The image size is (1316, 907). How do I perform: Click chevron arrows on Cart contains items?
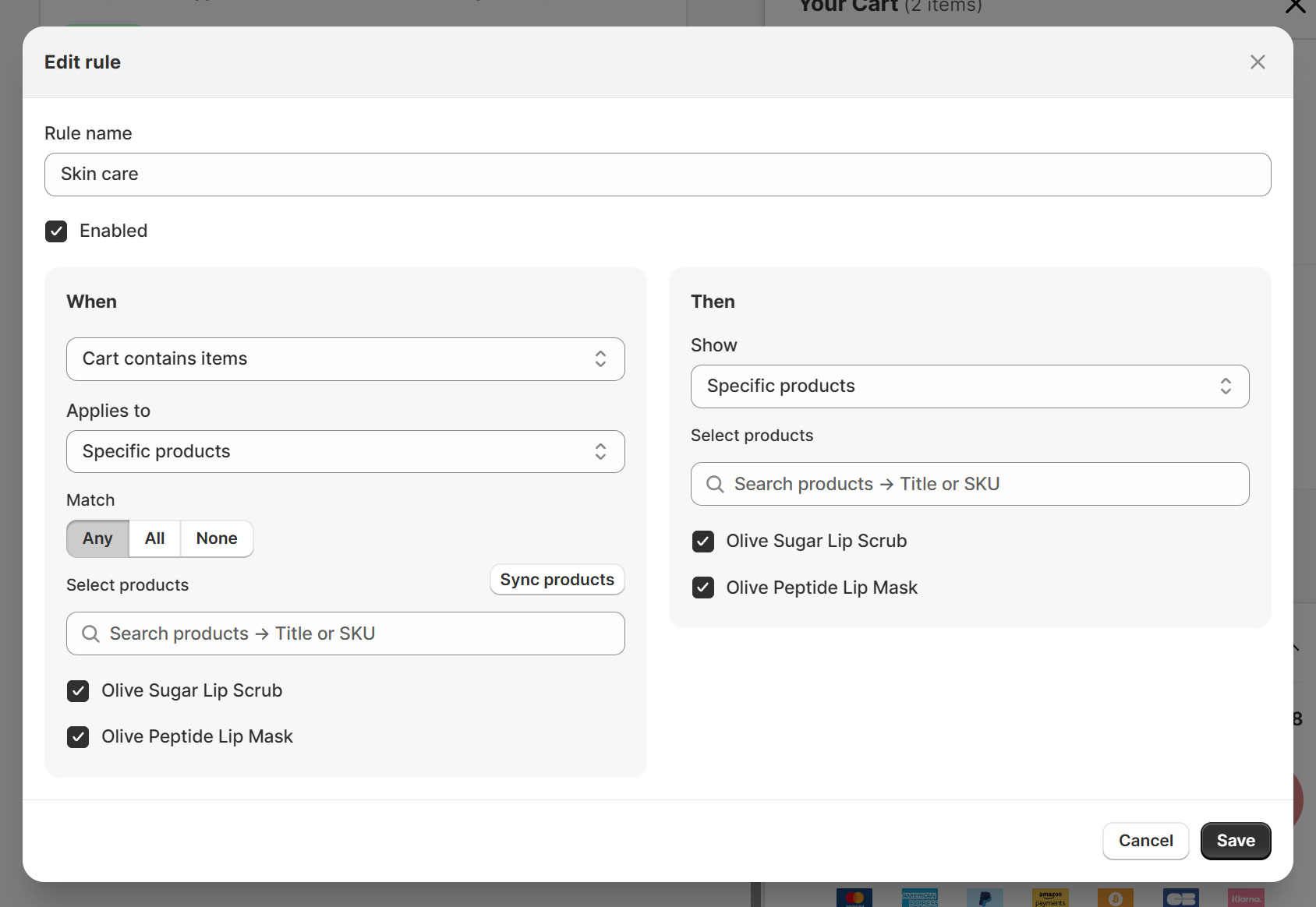pos(600,359)
